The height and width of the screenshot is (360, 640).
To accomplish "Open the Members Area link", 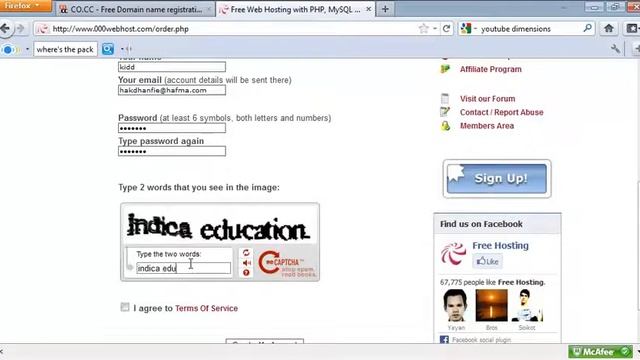I will (487, 126).
